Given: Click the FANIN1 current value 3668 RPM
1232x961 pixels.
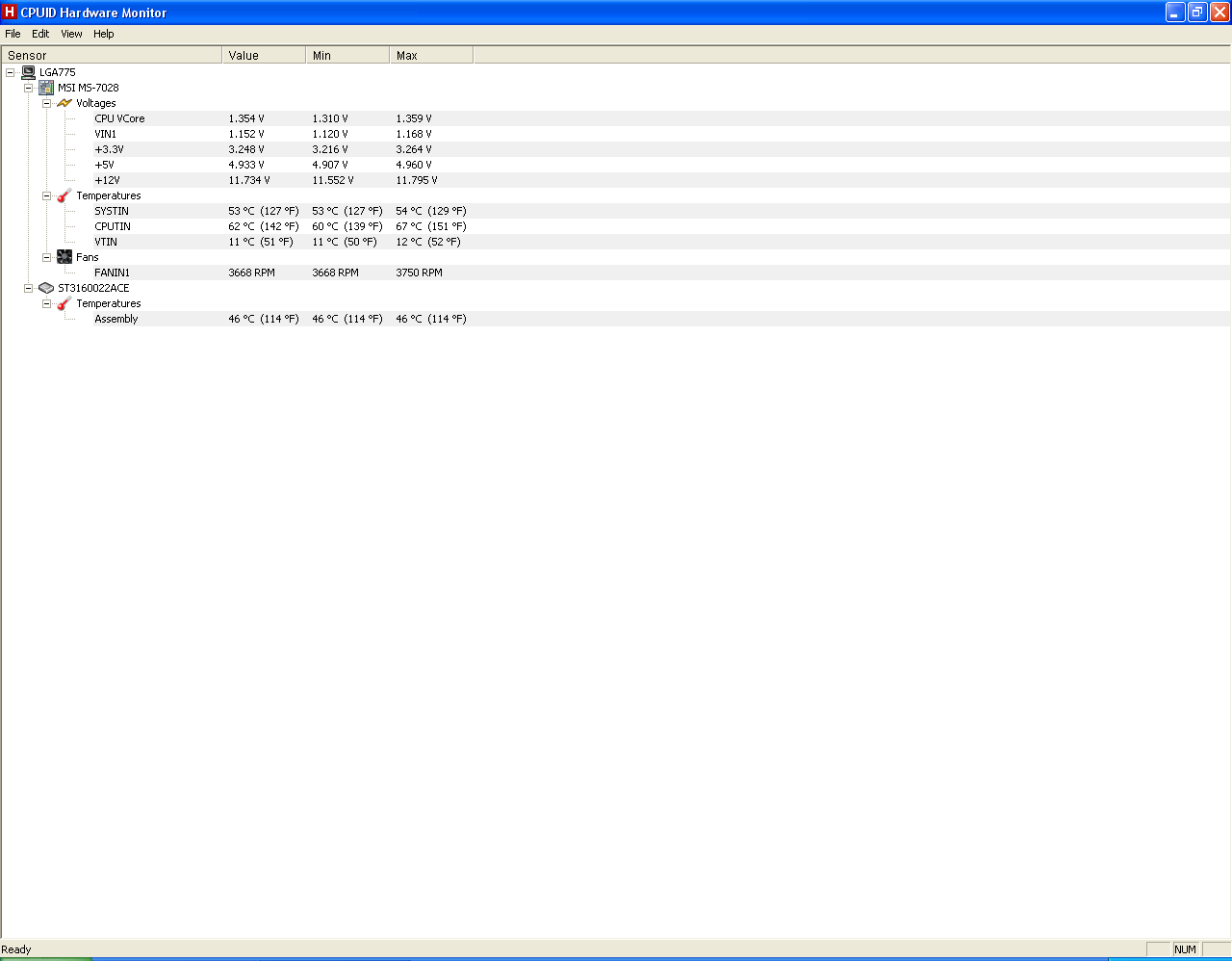Looking at the screenshot, I should (x=252, y=273).
